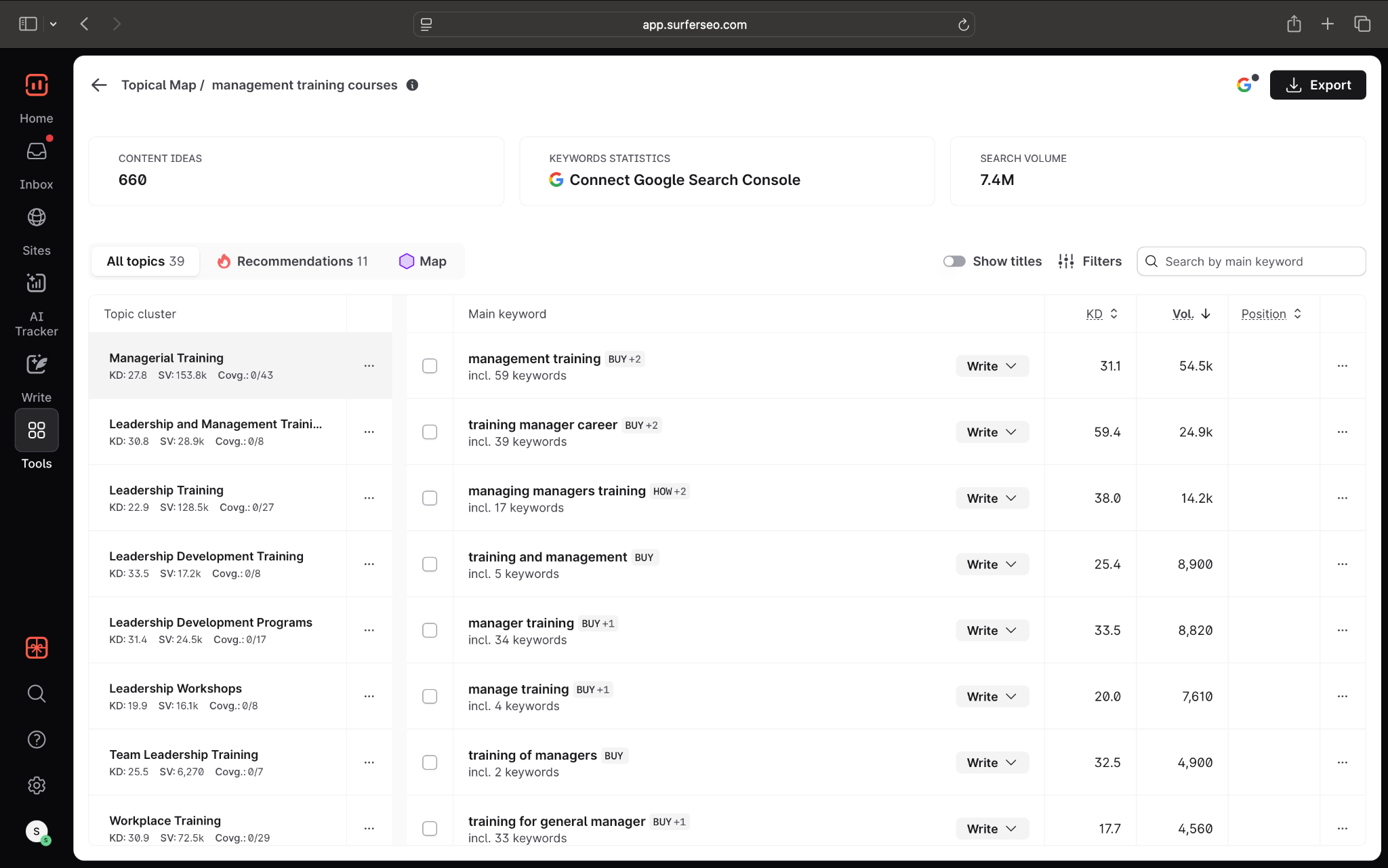The width and height of the screenshot is (1388, 868).
Task: Check the box for management training
Action: point(430,366)
